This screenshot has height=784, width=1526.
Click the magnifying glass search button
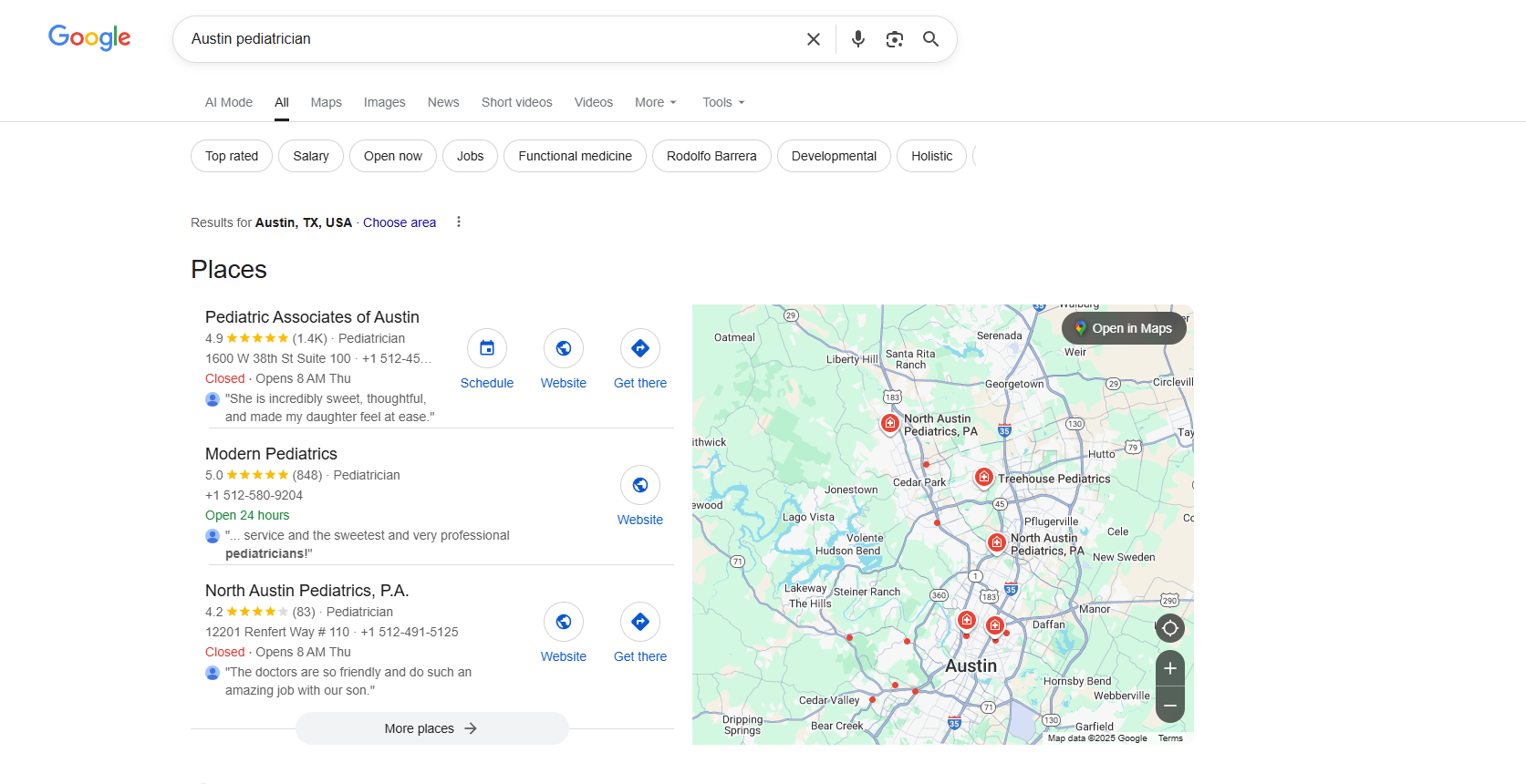click(930, 39)
